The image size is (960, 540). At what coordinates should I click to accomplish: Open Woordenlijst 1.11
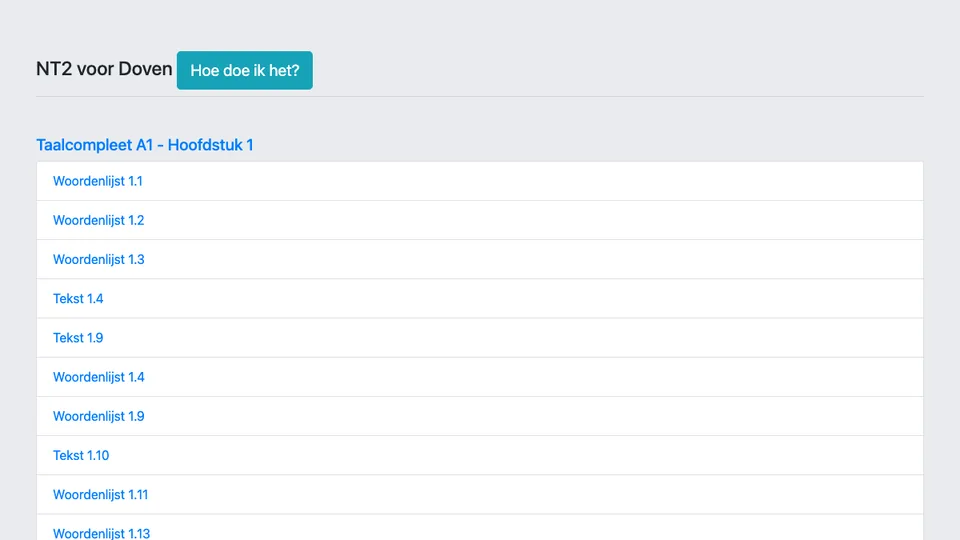[x=100, y=495]
